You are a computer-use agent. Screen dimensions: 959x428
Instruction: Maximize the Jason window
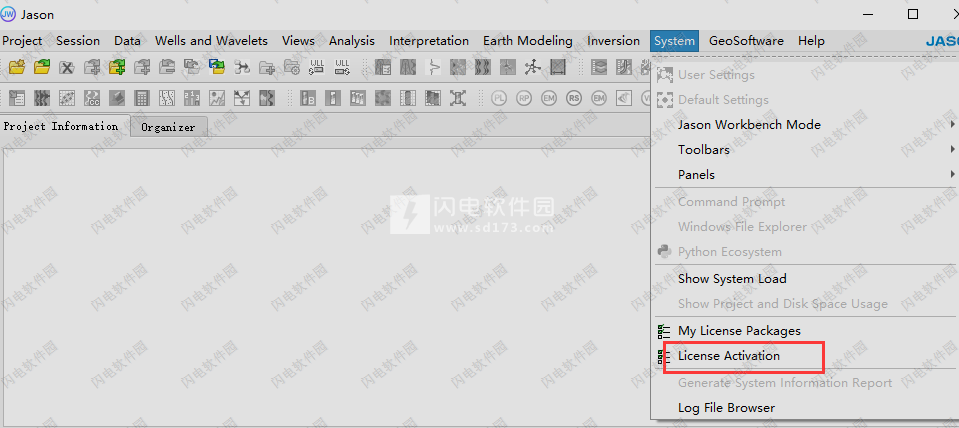[913, 14]
